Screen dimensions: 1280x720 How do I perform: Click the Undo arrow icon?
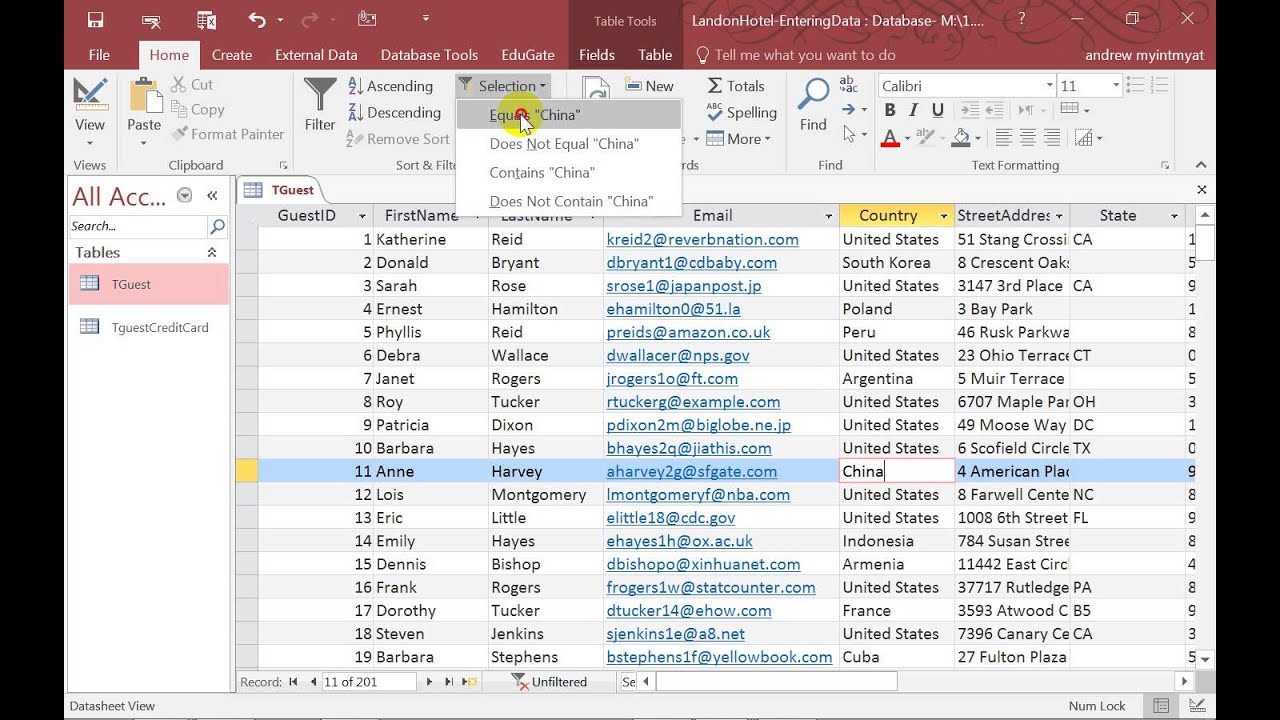[256, 19]
